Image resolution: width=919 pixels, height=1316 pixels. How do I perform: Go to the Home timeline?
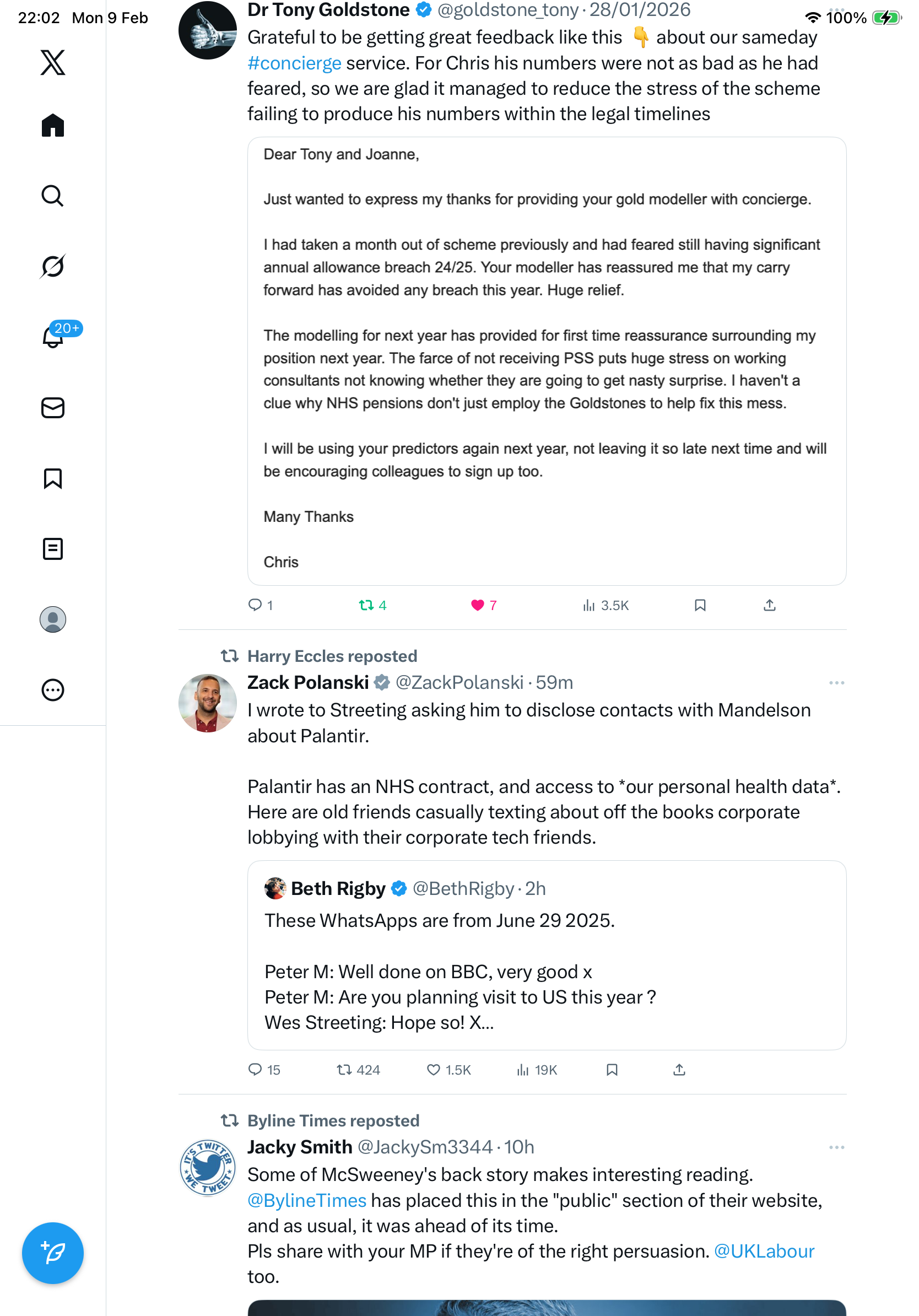(x=53, y=126)
